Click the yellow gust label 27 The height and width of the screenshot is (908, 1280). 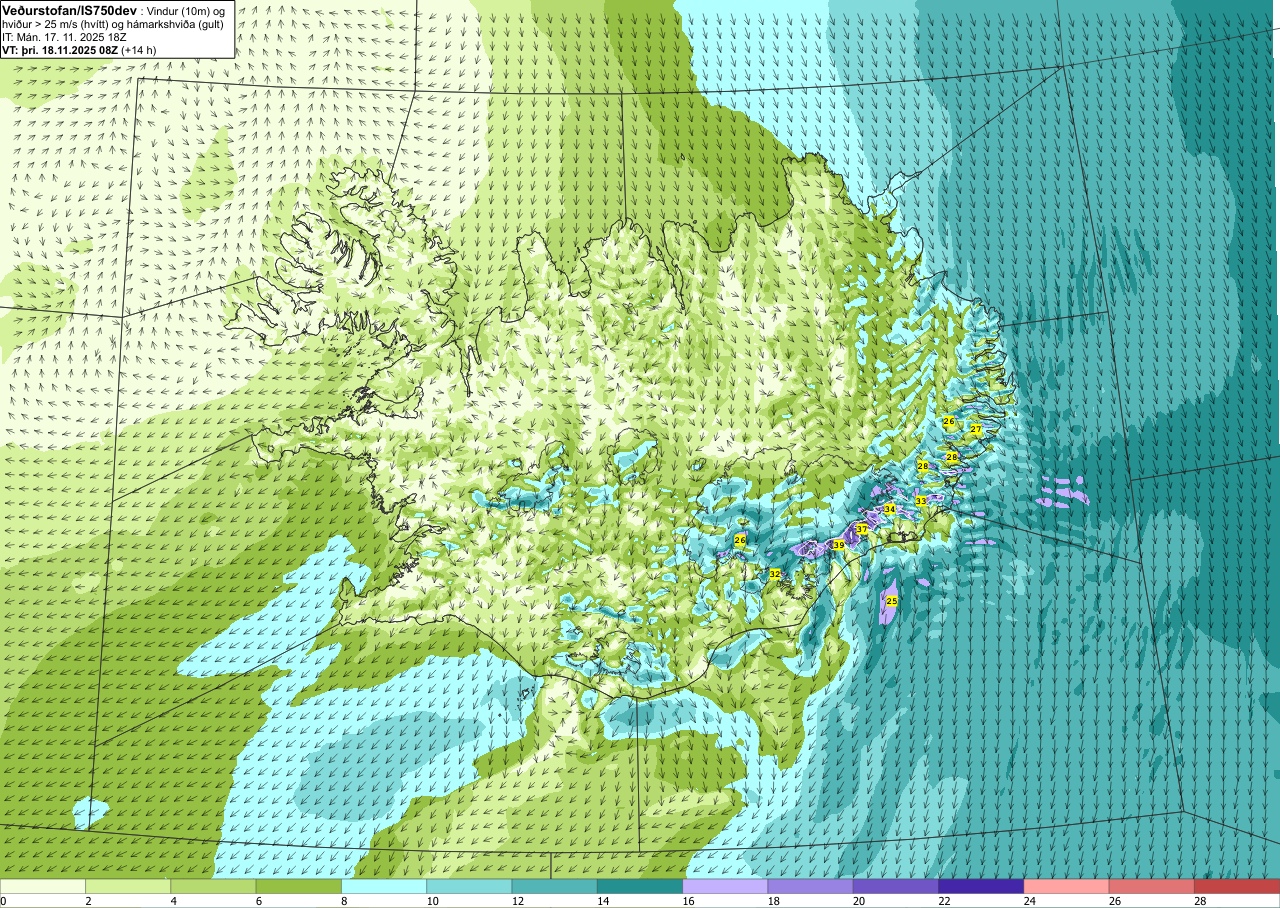click(976, 429)
